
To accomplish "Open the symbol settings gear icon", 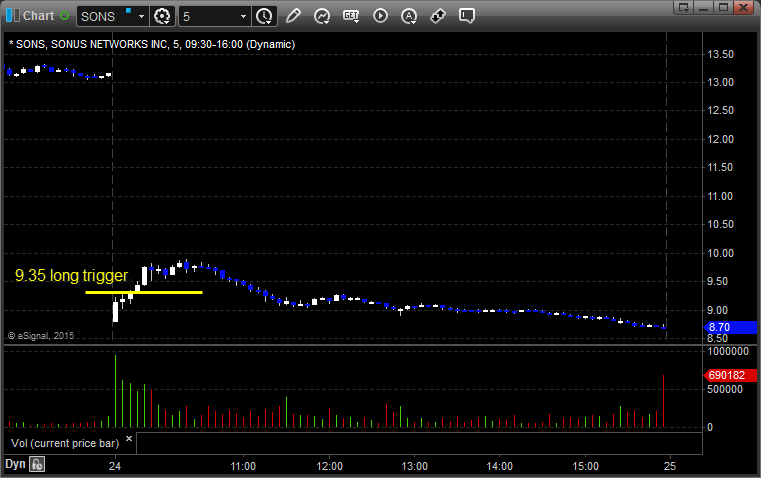I will click(x=163, y=16).
